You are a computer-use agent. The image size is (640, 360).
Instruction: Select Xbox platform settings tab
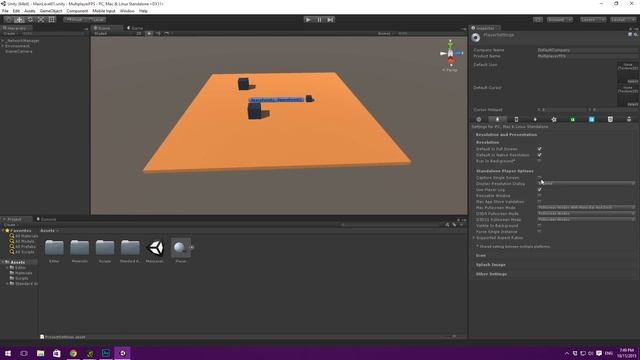point(573,120)
